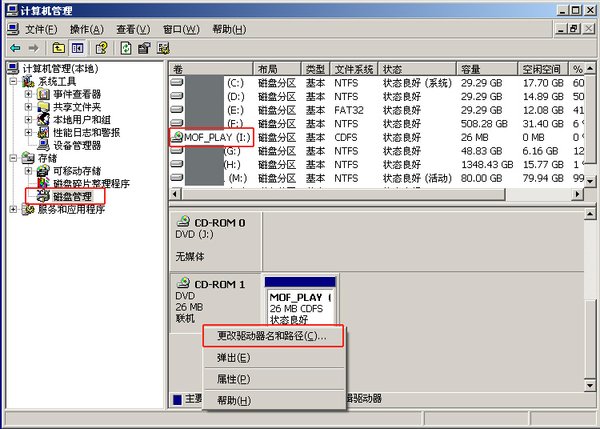Viewport: 600px width, 429px height.
Task: Click the Properties toolbar icon
Action: [x=144, y=48]
